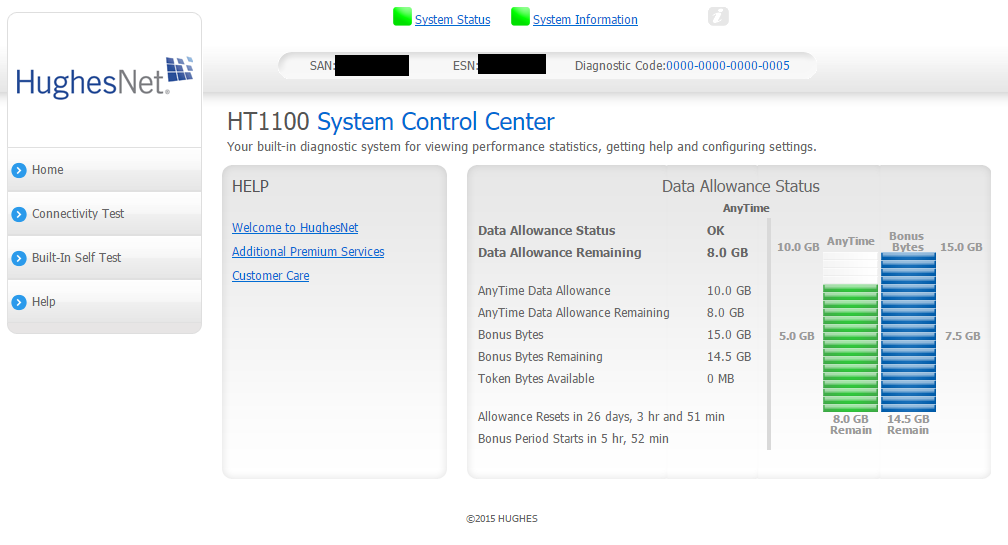The width and height of the screenshot is (1008, 545).
Task: Click the '10.0 GB' chart scale label
Action: 798,247
